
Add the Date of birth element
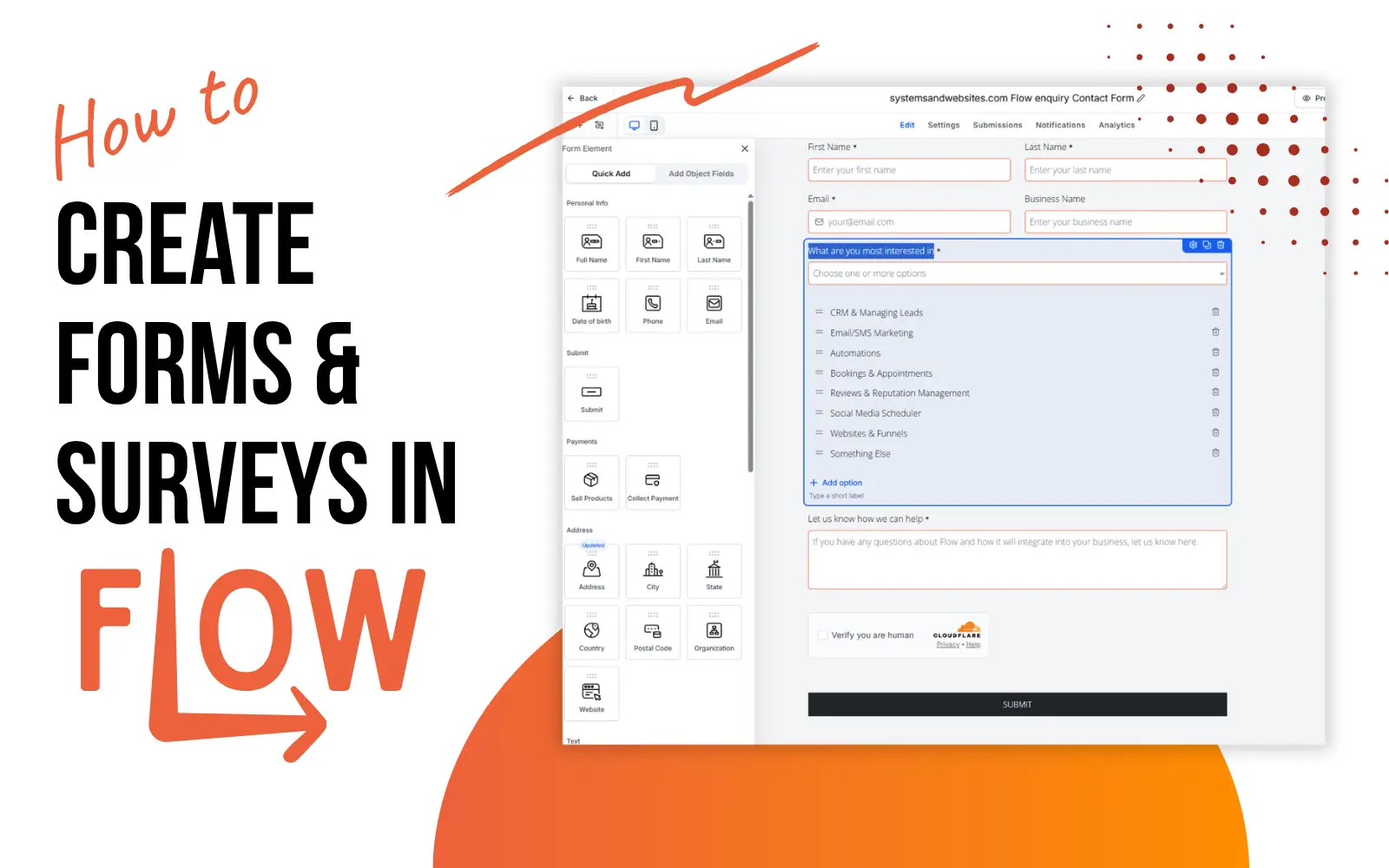point(591,306)
